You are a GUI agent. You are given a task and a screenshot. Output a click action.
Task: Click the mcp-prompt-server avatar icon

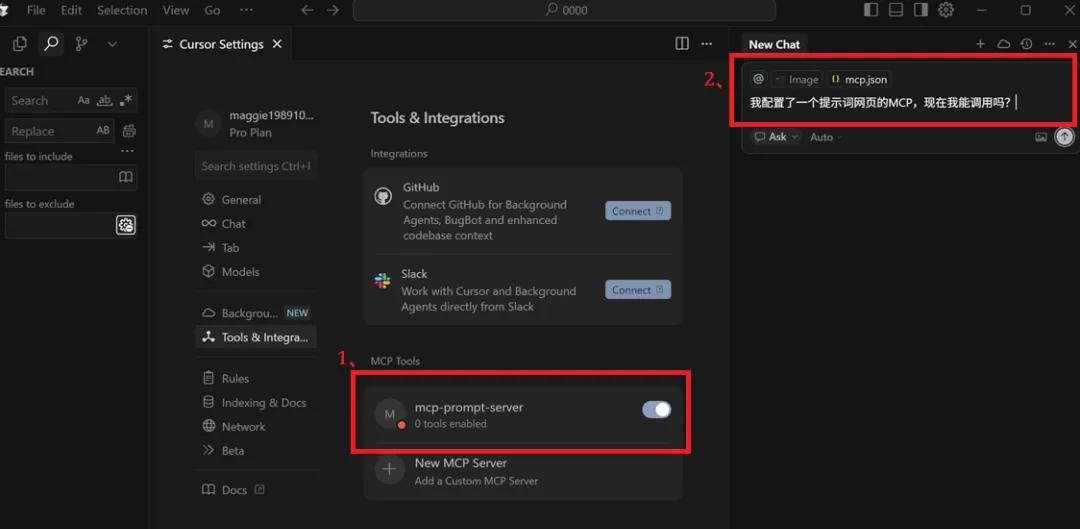point(390,414)
